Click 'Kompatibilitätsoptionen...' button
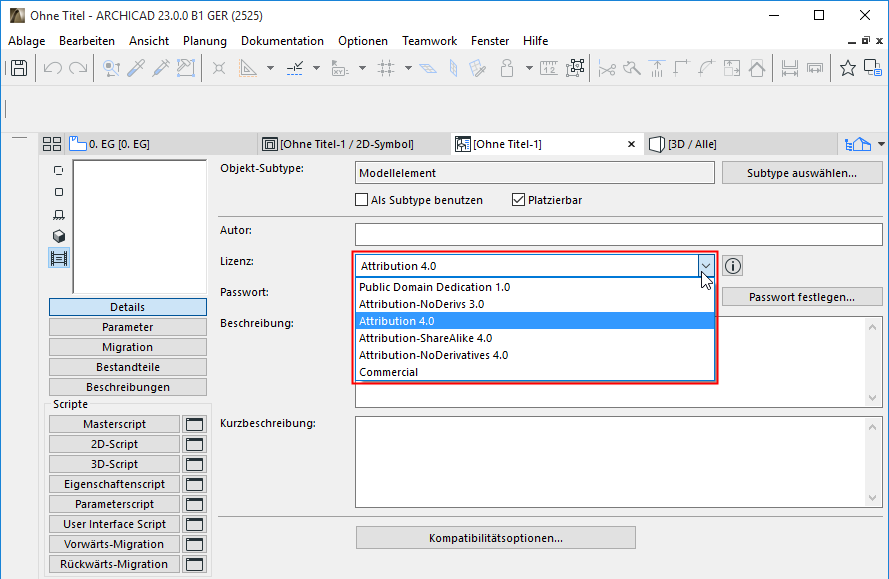 click(x=496, y=538)
